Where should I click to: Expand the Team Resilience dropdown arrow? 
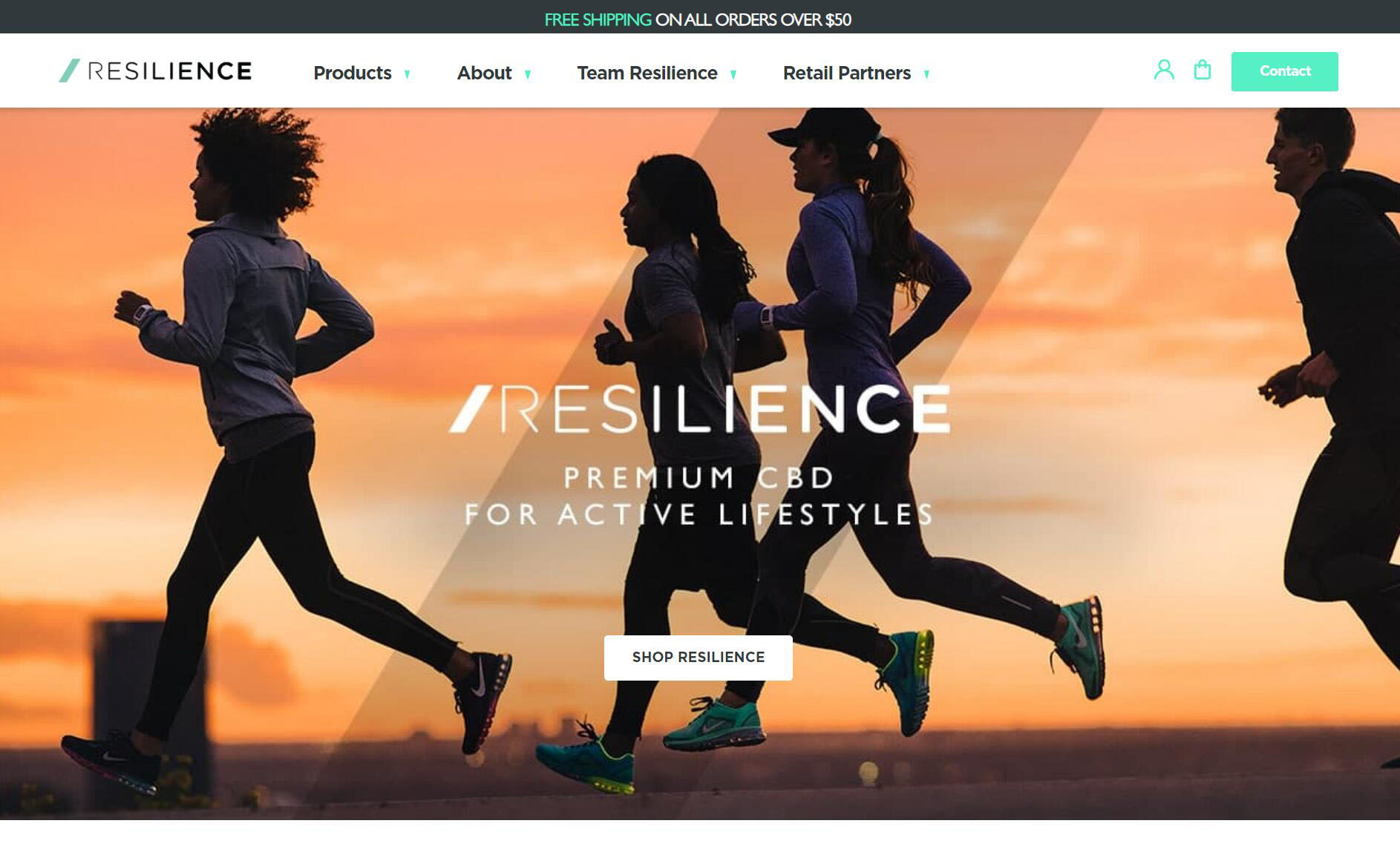coord(733,74)
